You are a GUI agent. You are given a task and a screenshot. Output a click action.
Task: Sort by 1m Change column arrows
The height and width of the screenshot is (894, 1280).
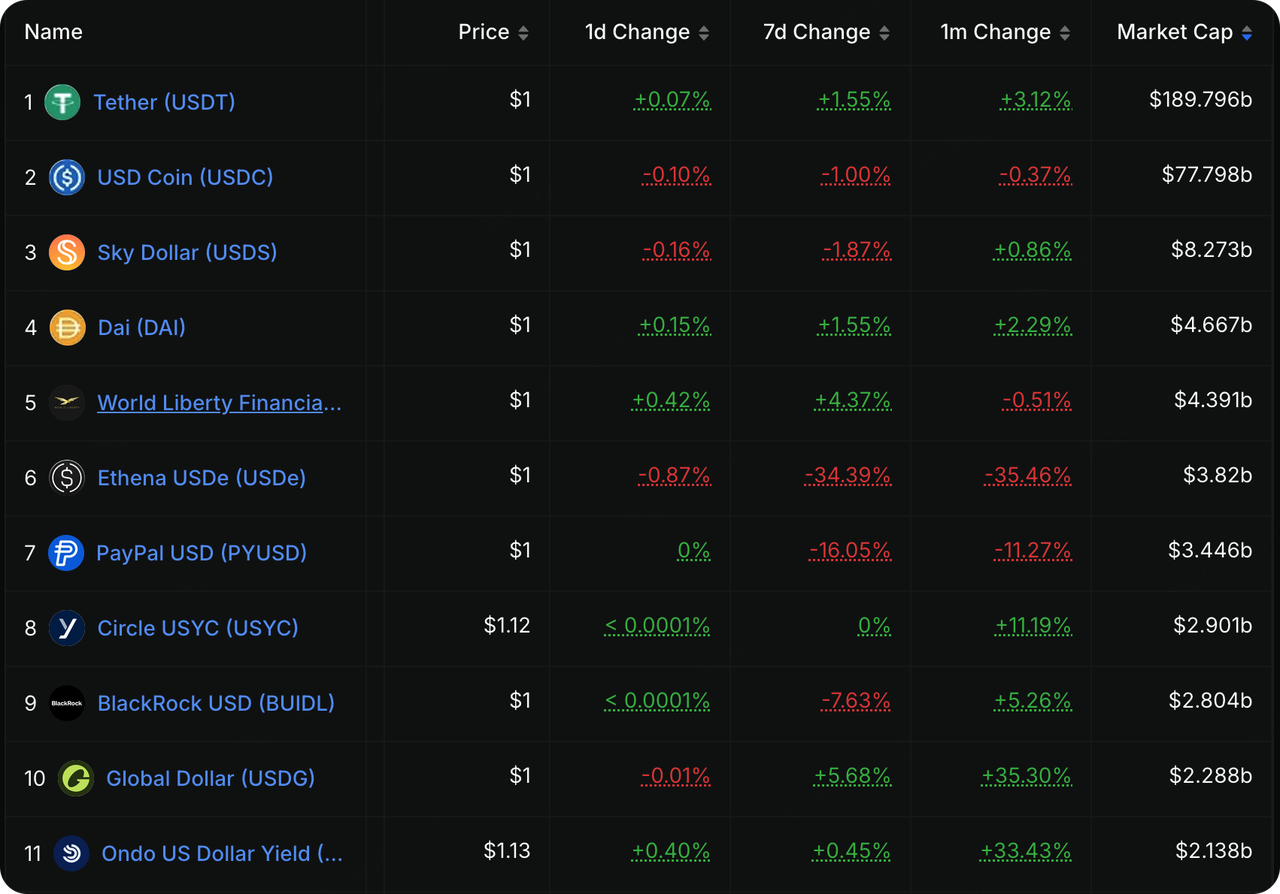tap(1064, 33)
